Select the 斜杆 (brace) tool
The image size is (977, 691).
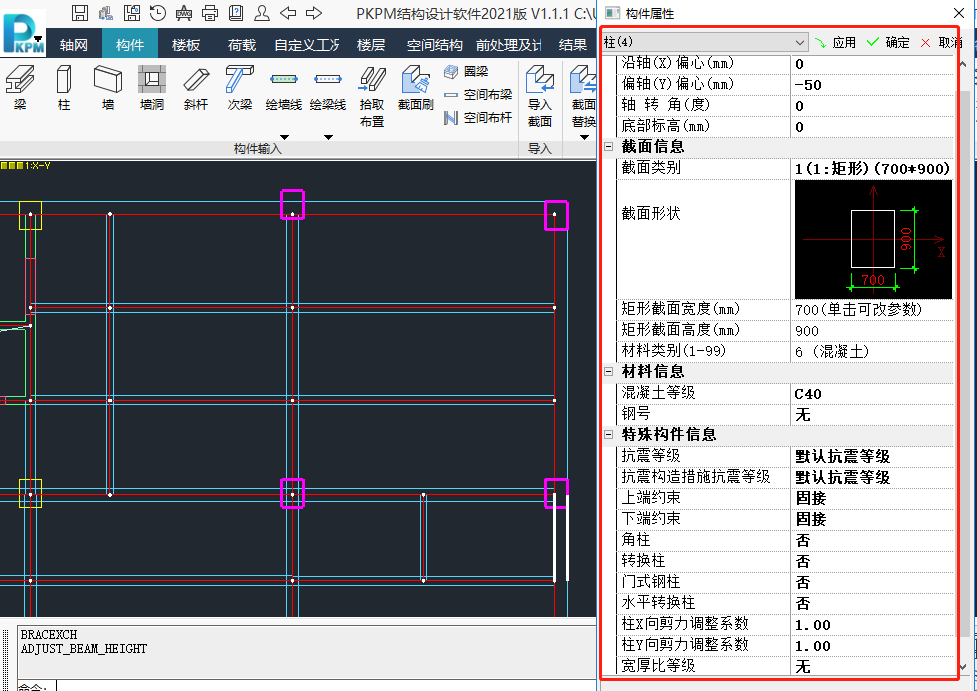coord(196,88)
